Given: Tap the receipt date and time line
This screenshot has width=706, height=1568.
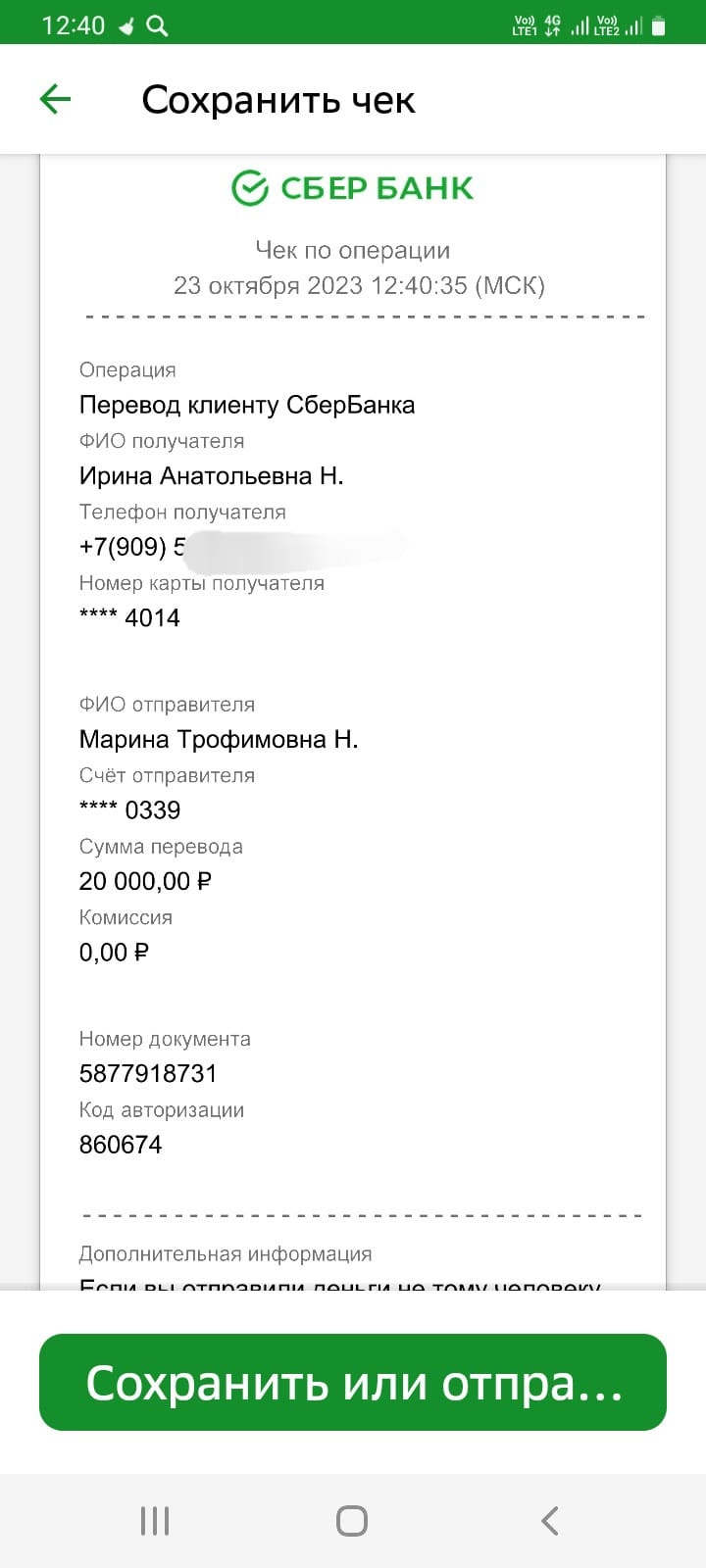Looking at the screenshot, I should pyautogui.click(x=359, y=285).
